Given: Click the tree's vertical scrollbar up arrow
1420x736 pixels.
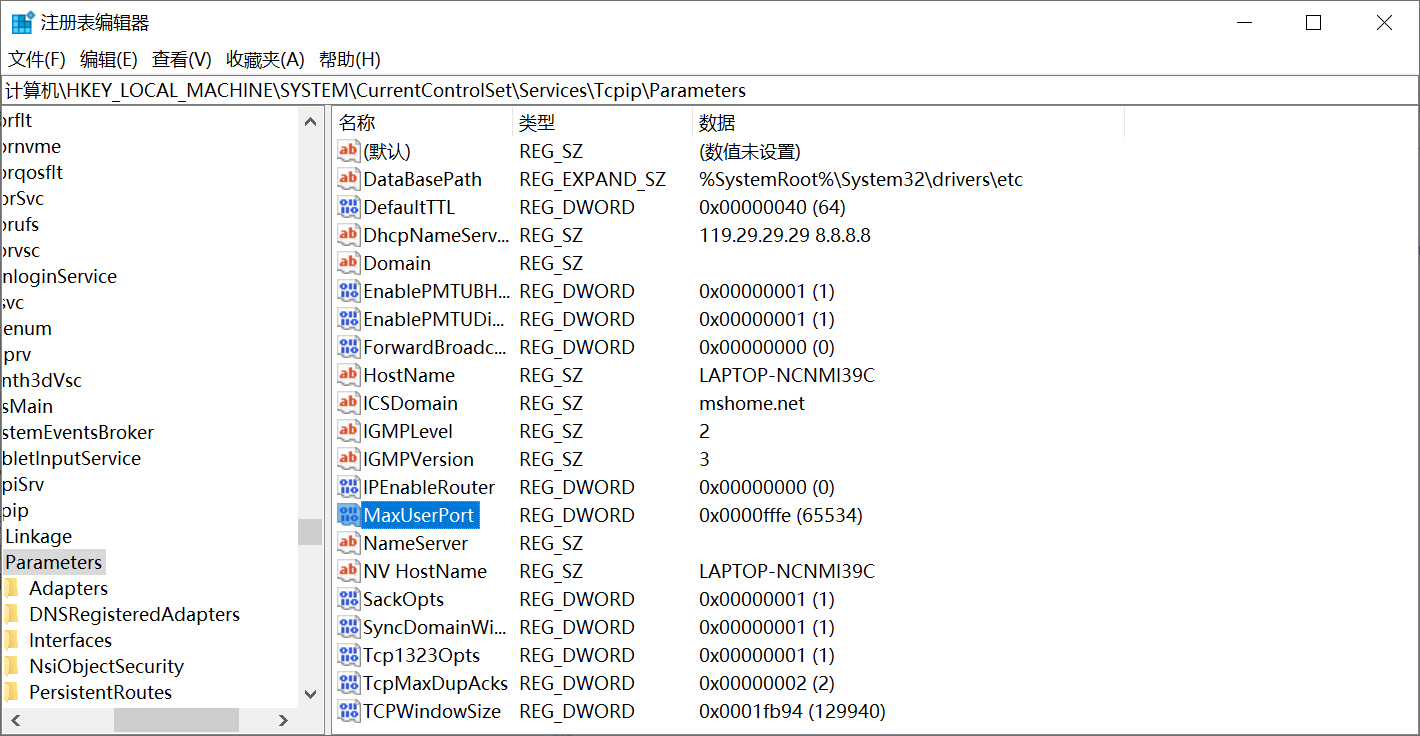Looking at the screenshot, I should [310, 122].
